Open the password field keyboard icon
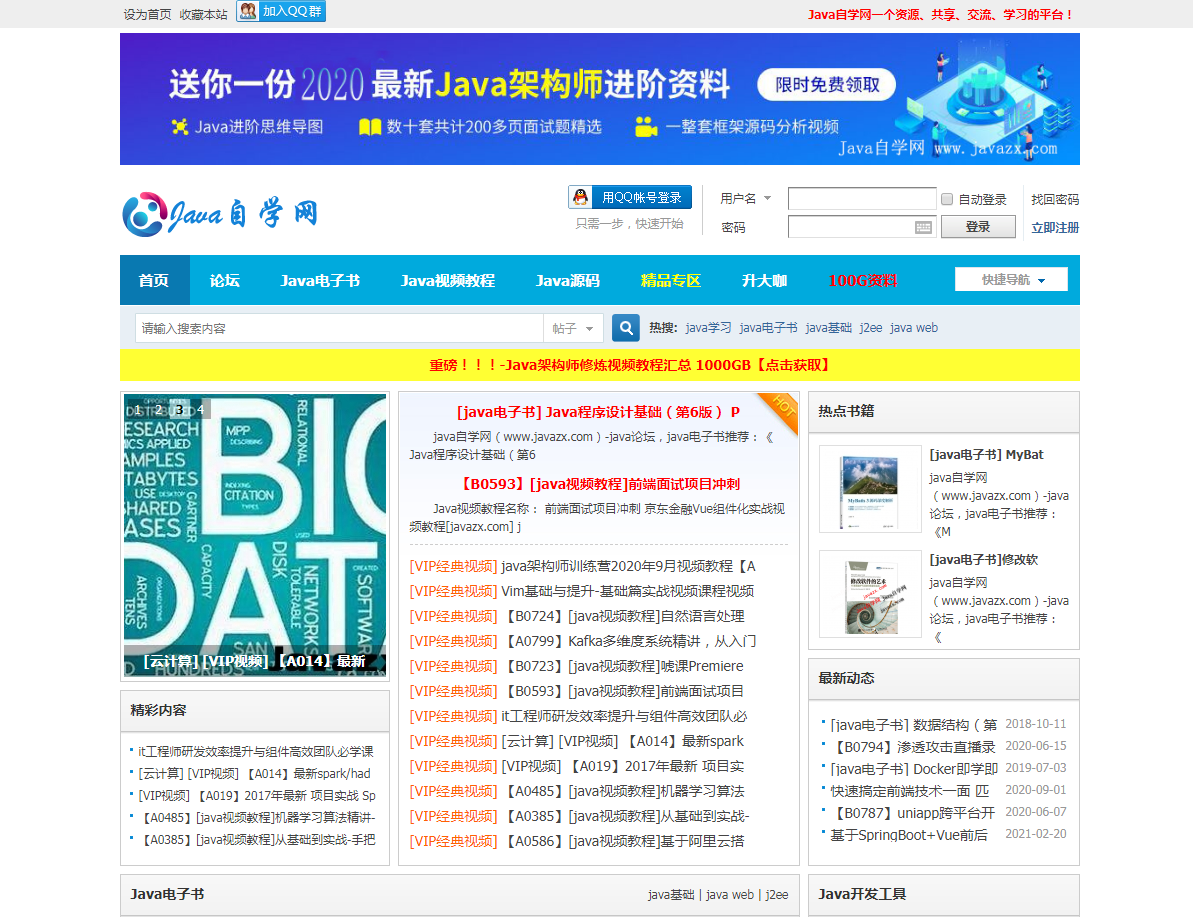The image size is (1193, 917). (924, 228)
